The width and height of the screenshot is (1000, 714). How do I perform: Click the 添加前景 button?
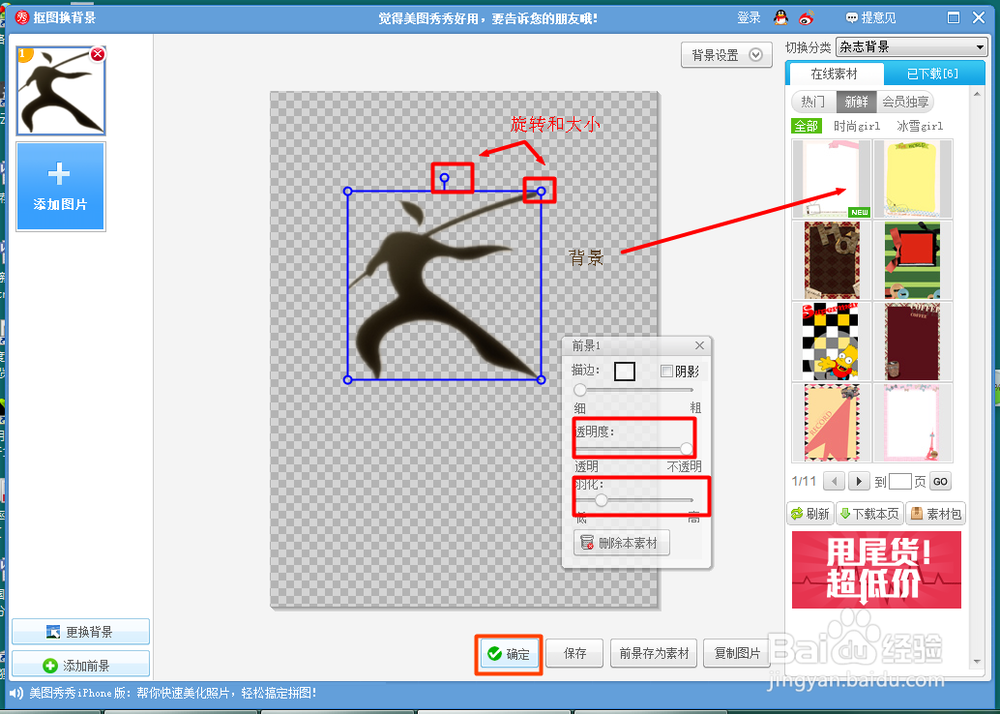click(x=80, y=665)
